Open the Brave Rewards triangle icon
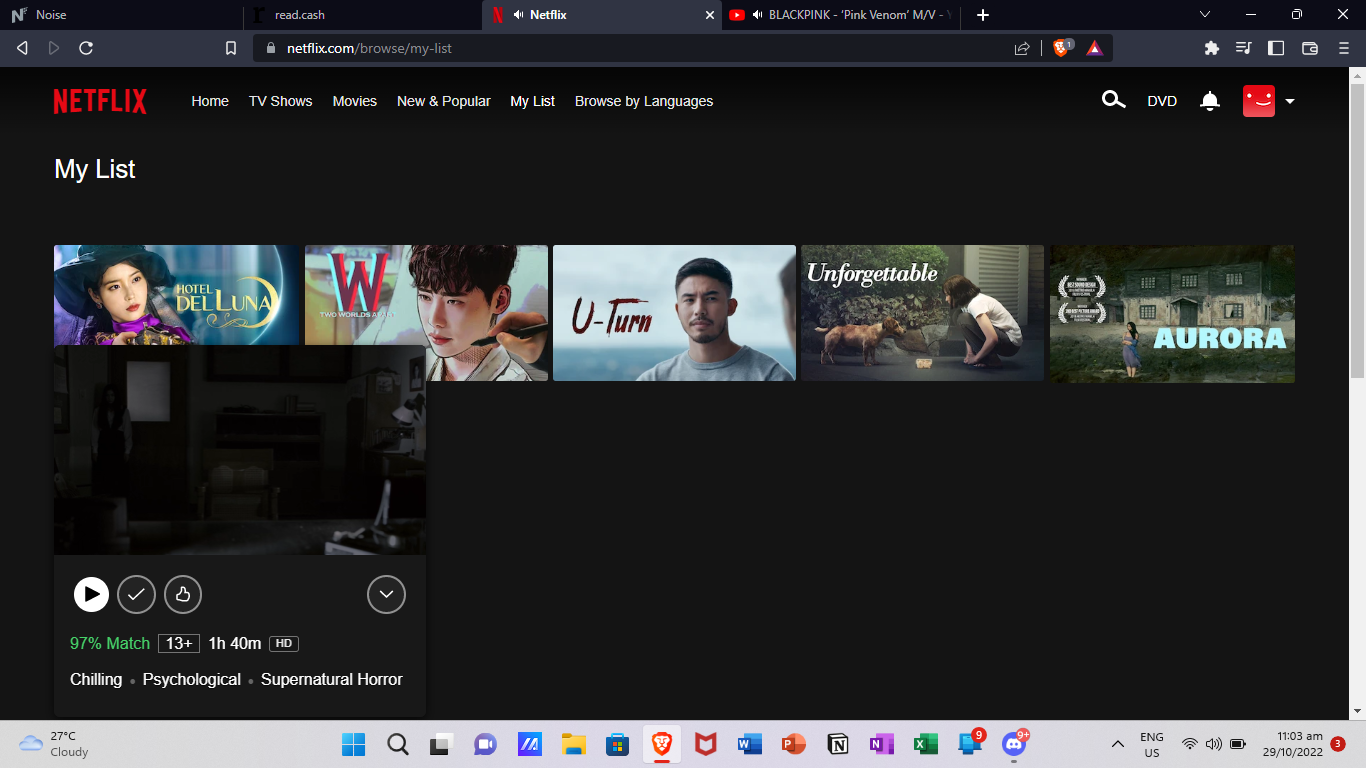The height and width of the screenshot is (768, 1366). (x=1095, y=48)
